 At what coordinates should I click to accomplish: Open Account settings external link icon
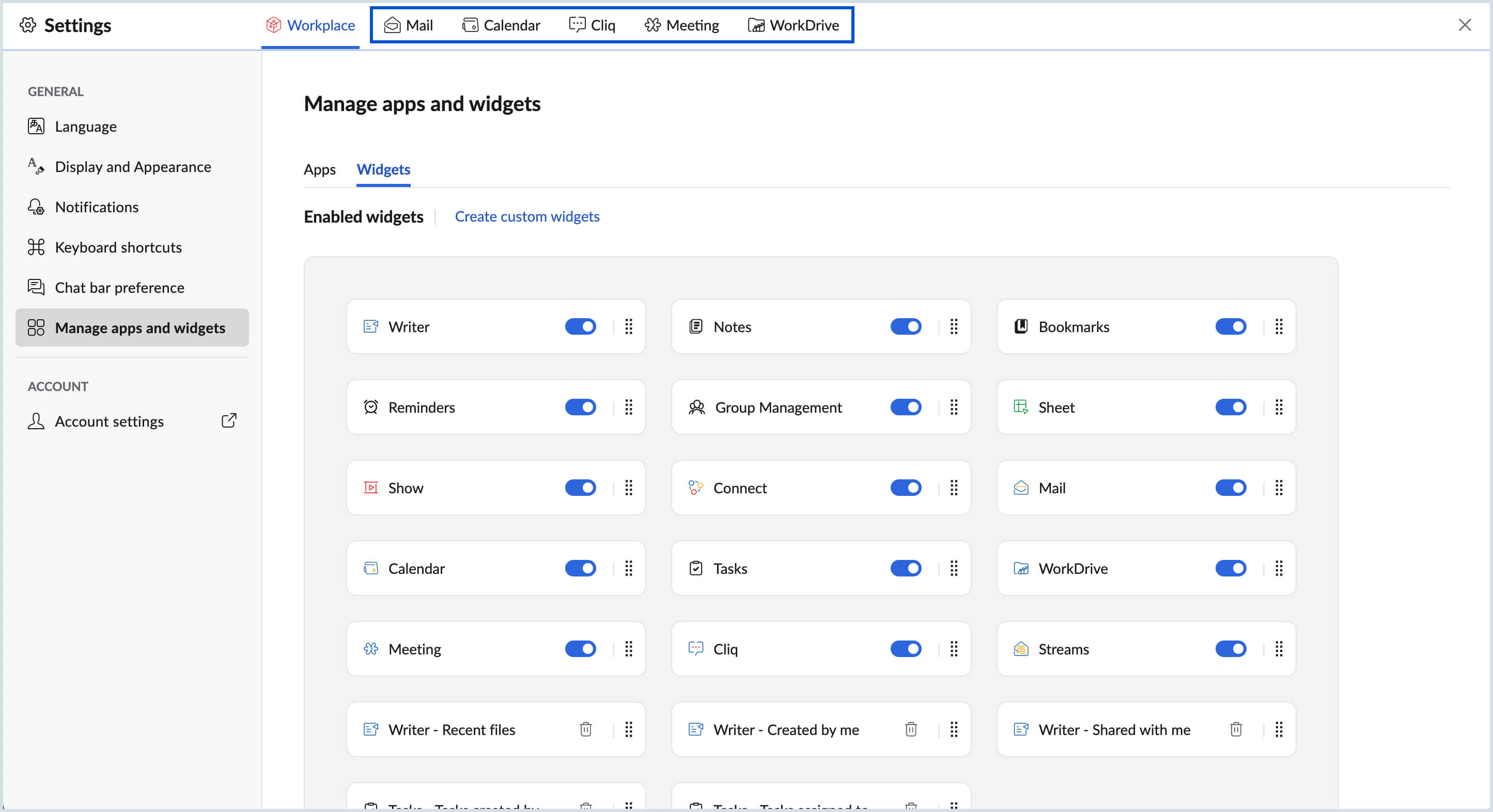(x=229, y=421)
